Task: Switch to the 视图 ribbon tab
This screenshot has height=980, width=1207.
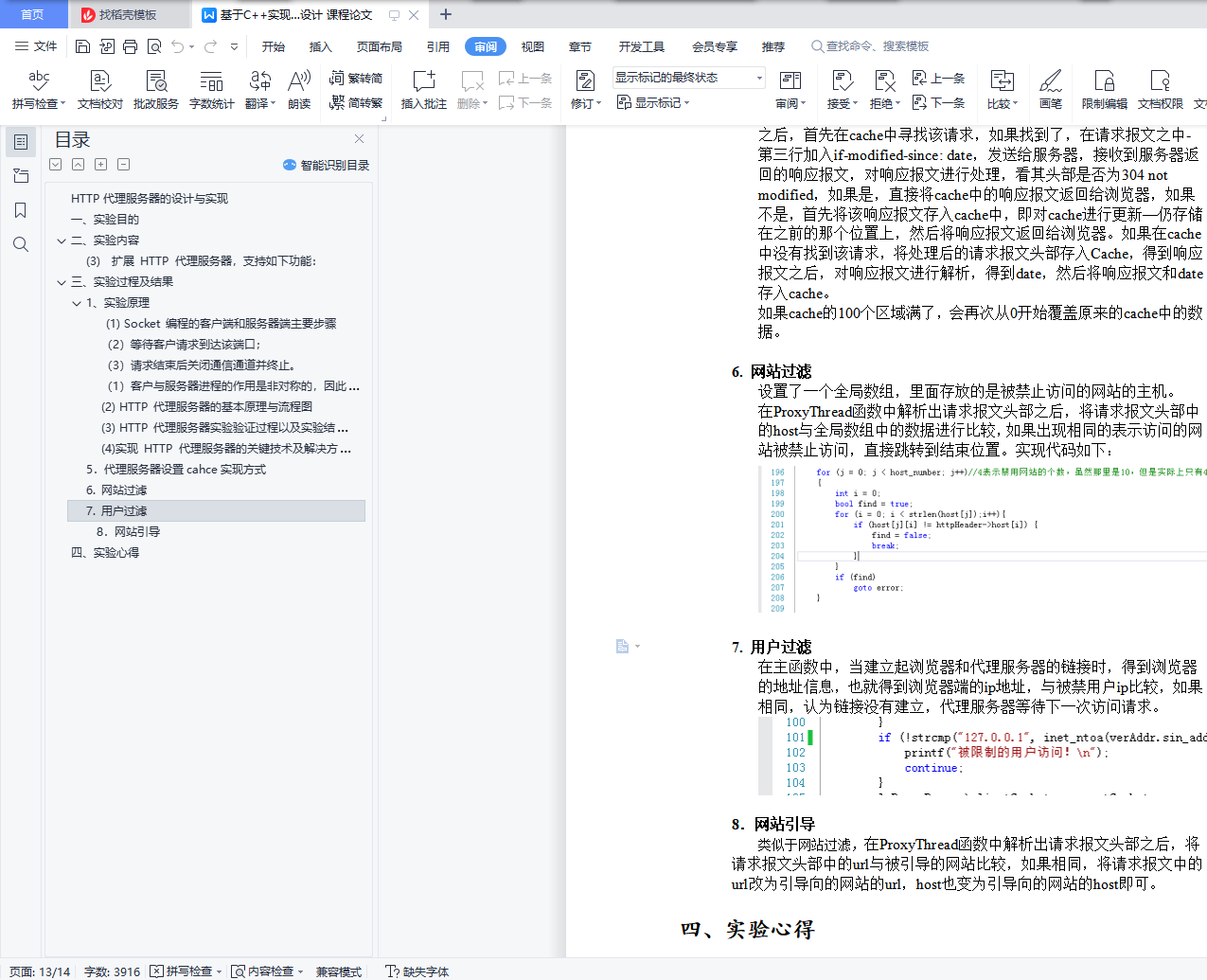Action: click(x=533, y=46)
